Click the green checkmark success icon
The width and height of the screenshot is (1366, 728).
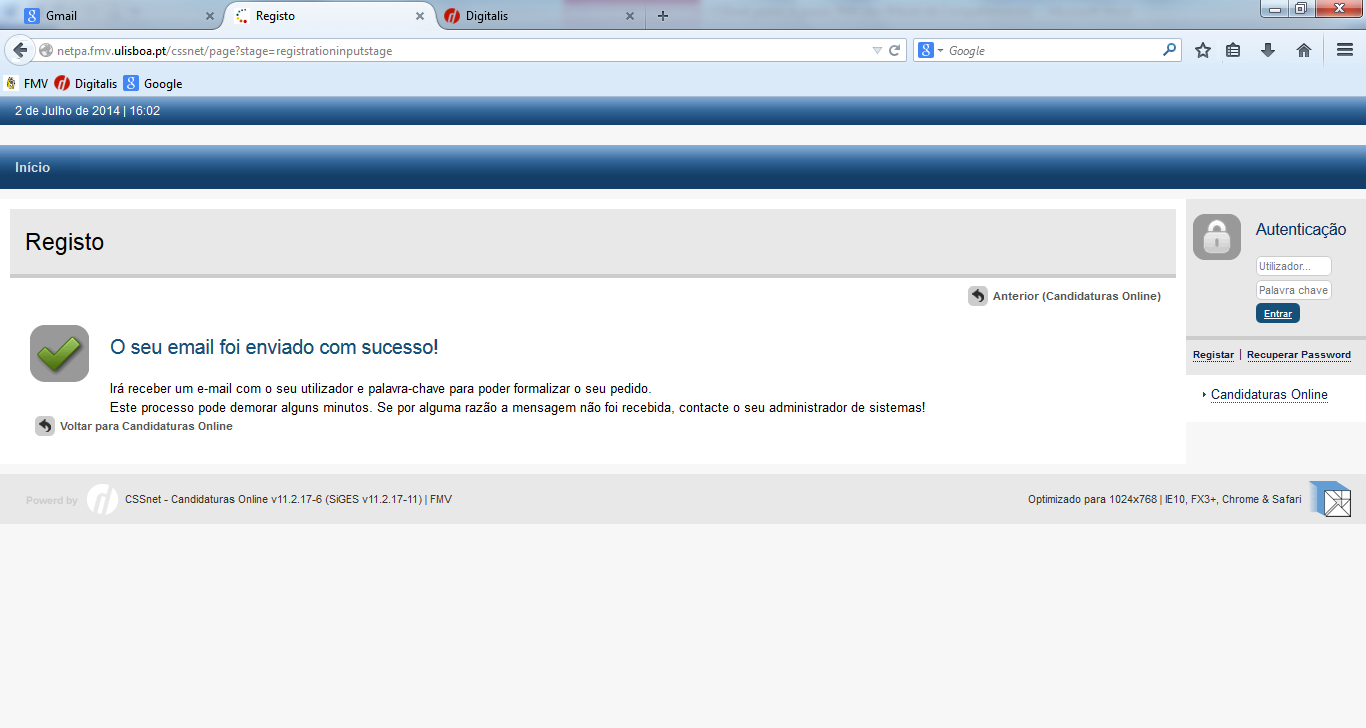click(x=60, y=353)
